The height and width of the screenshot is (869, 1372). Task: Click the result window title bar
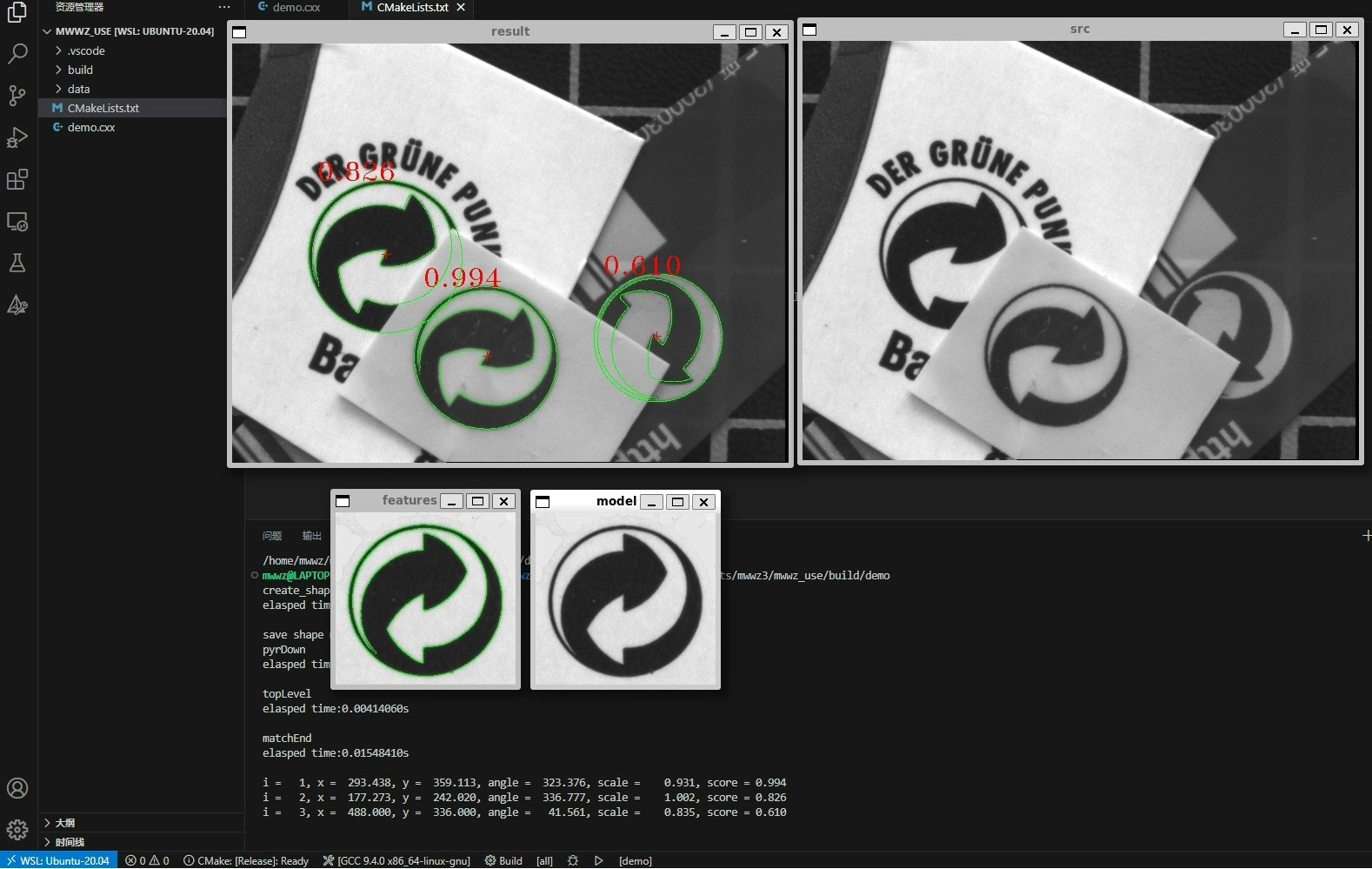point(510,31)
